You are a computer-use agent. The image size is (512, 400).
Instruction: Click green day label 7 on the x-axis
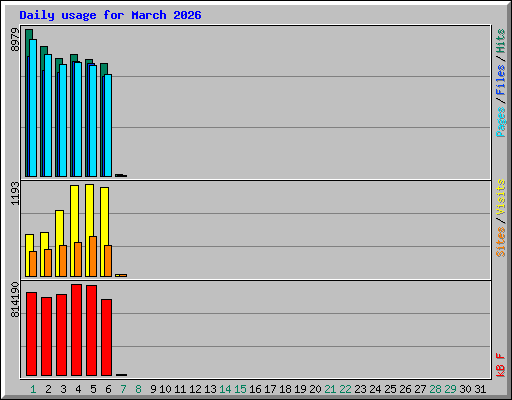123,389
